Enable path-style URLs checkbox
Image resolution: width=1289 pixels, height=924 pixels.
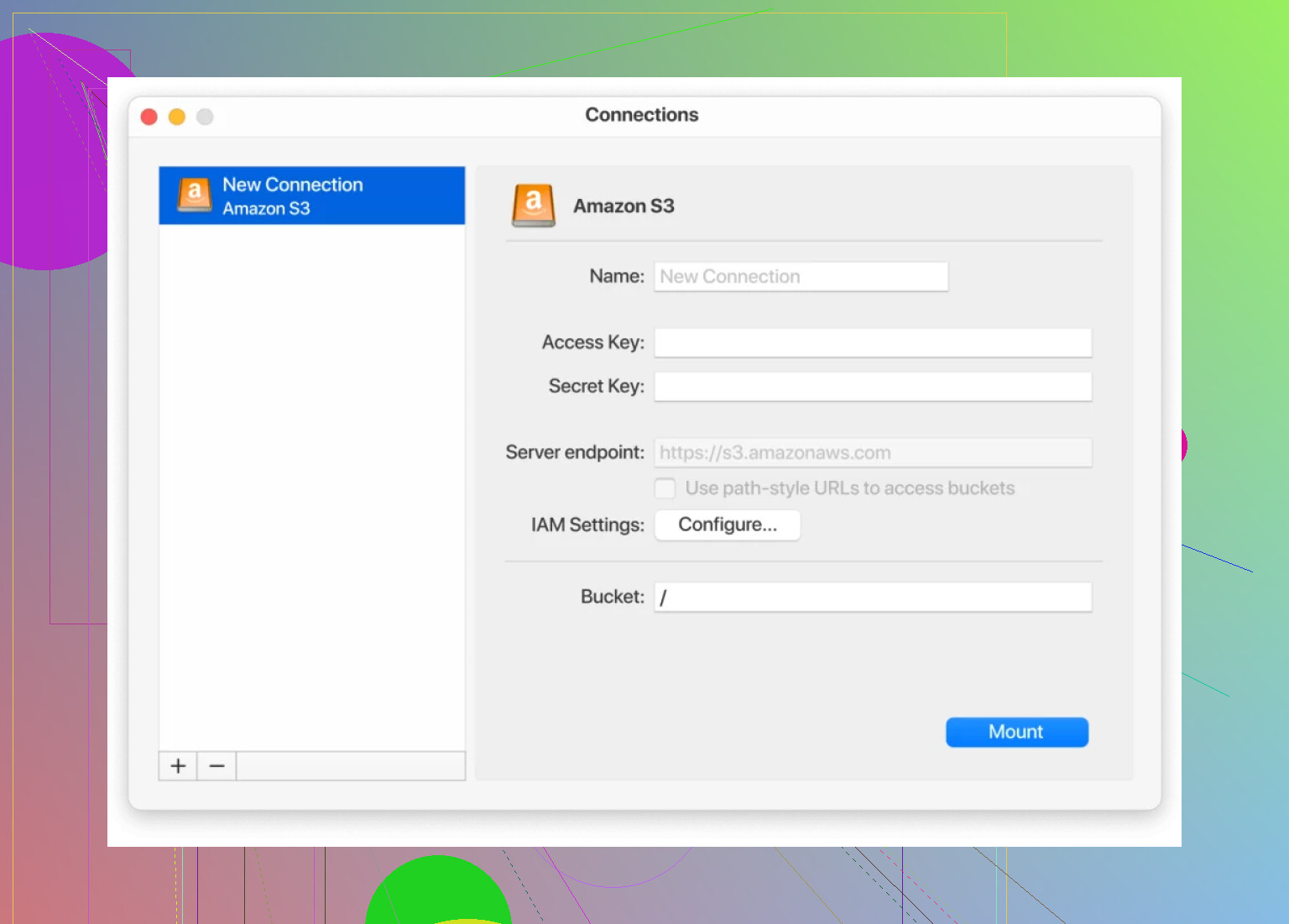click(665, 488)
